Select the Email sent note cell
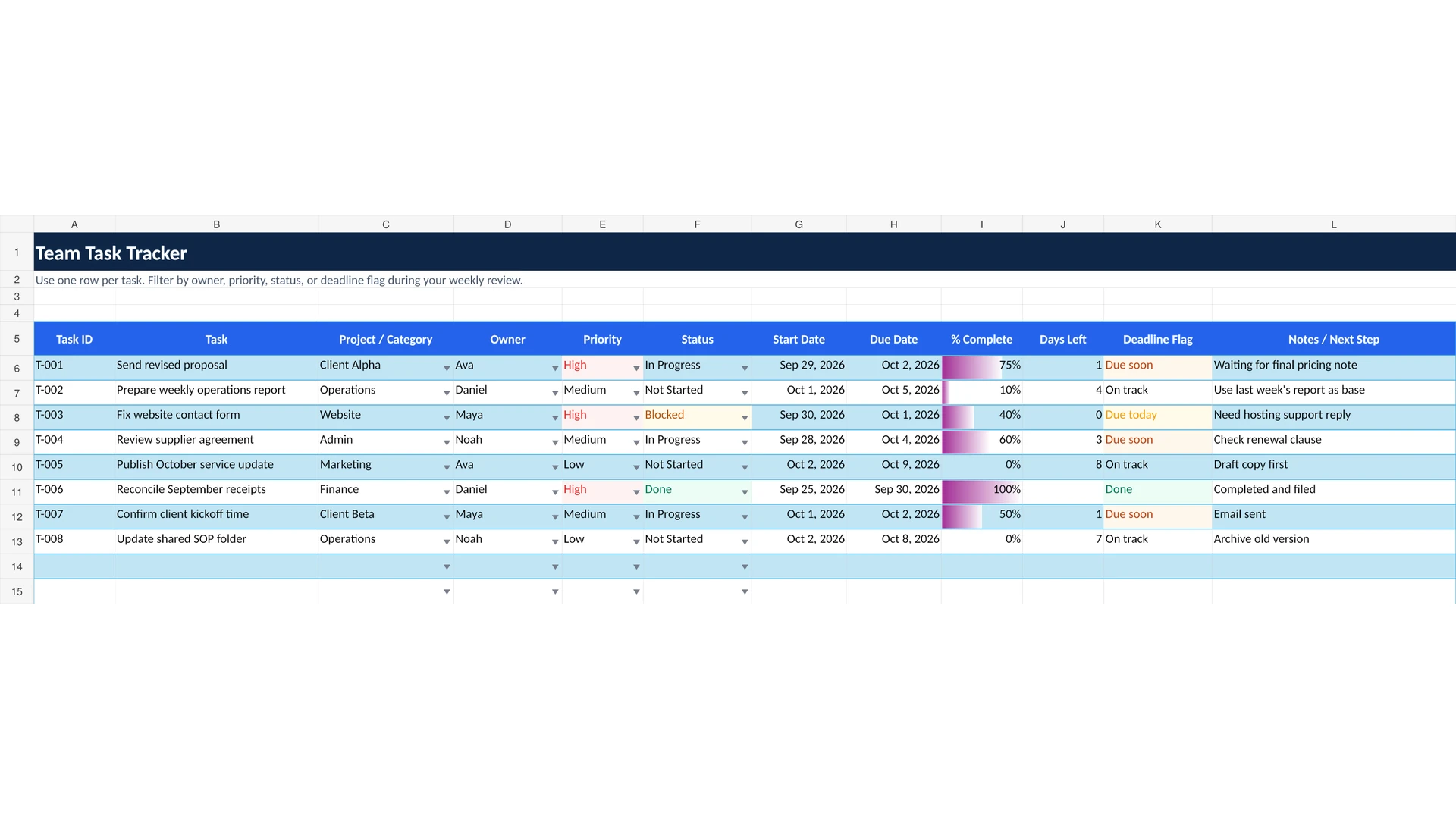The height and width of the screenshot is (819, 1456). [1334, 517]
